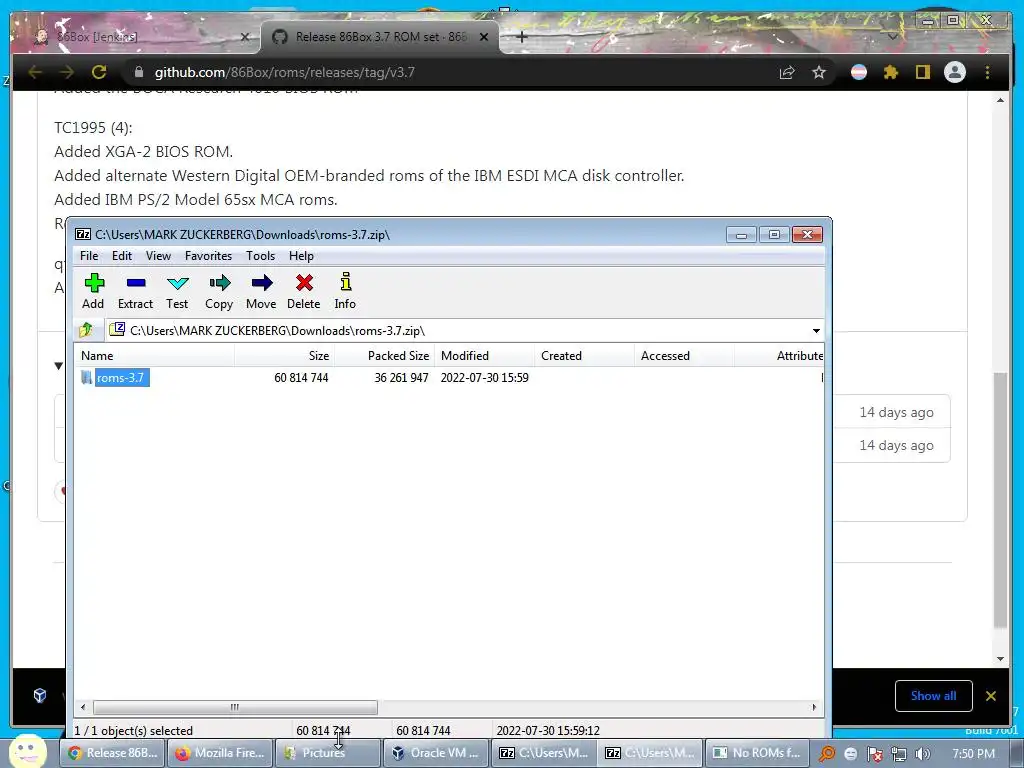Expand the 7-Zip address path dropdown

click(816, 330)
